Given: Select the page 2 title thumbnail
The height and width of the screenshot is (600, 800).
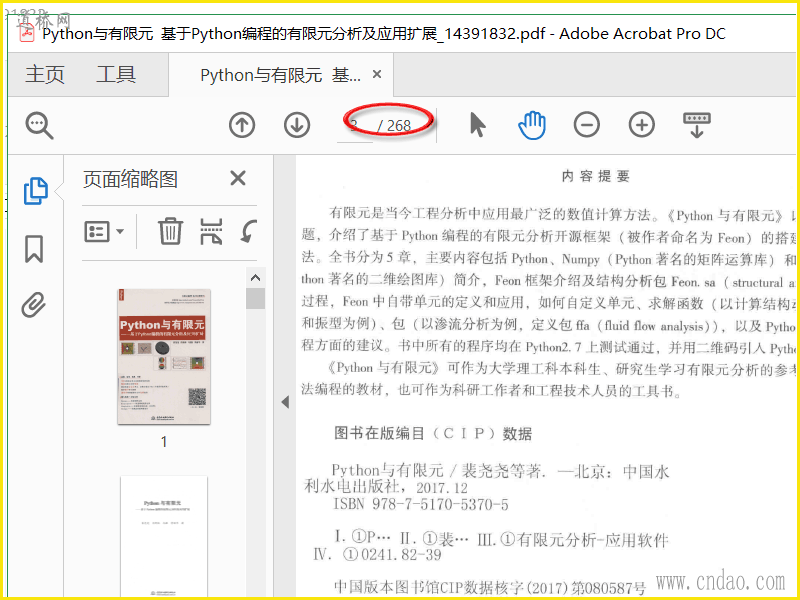Looking at the screenshot, I should point(164,537).
